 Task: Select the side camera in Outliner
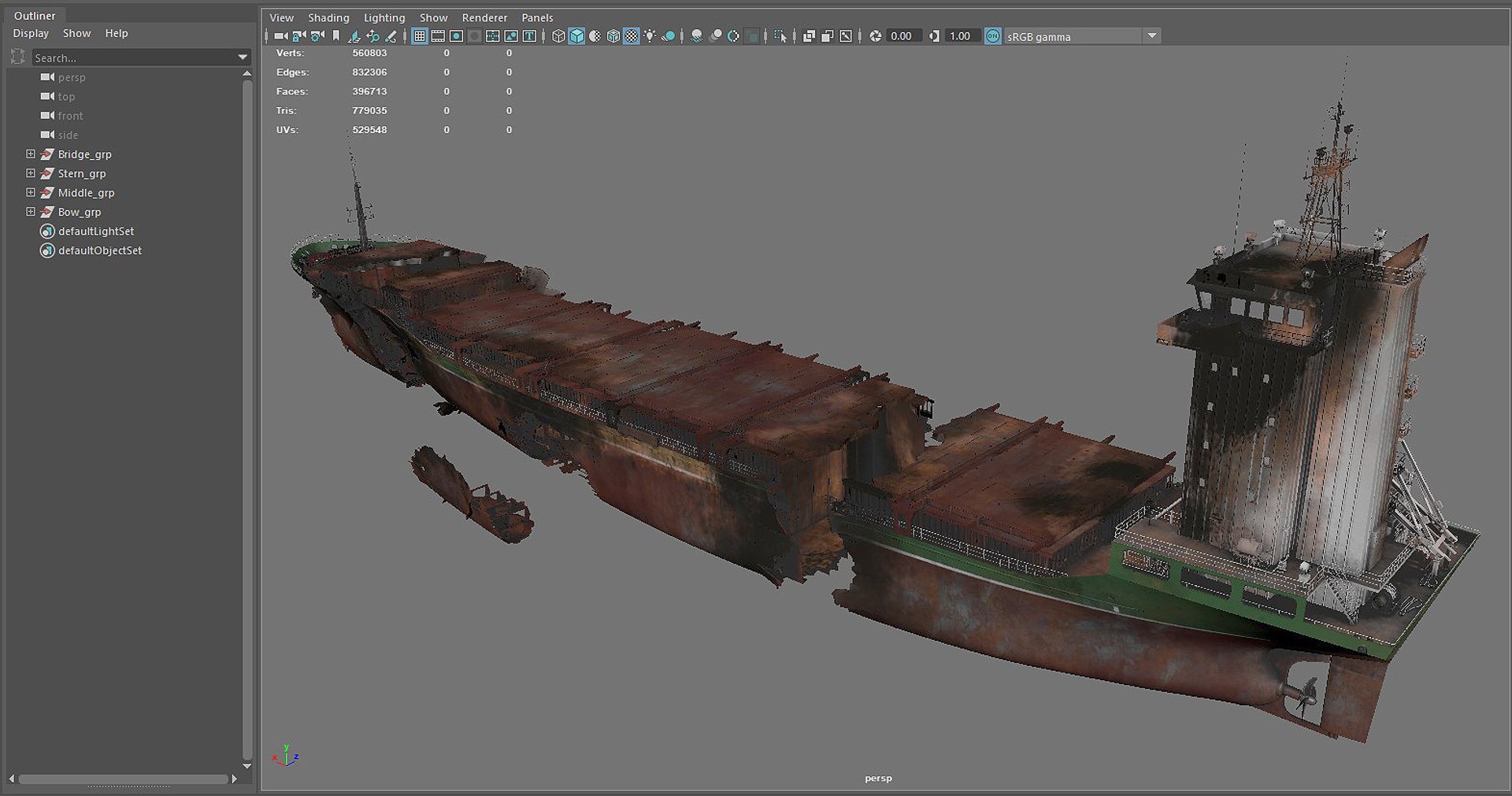(x=68, y=135)
